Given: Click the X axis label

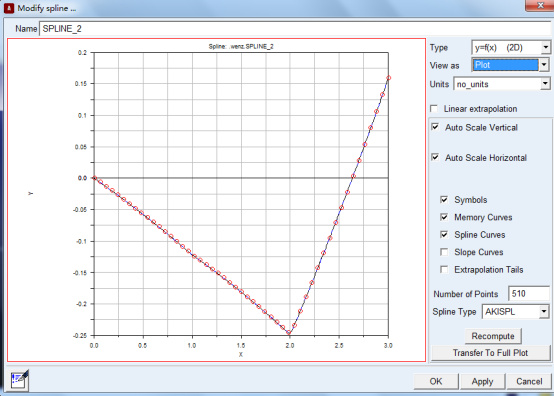Looking at the screenshot, I should [241, 354].
